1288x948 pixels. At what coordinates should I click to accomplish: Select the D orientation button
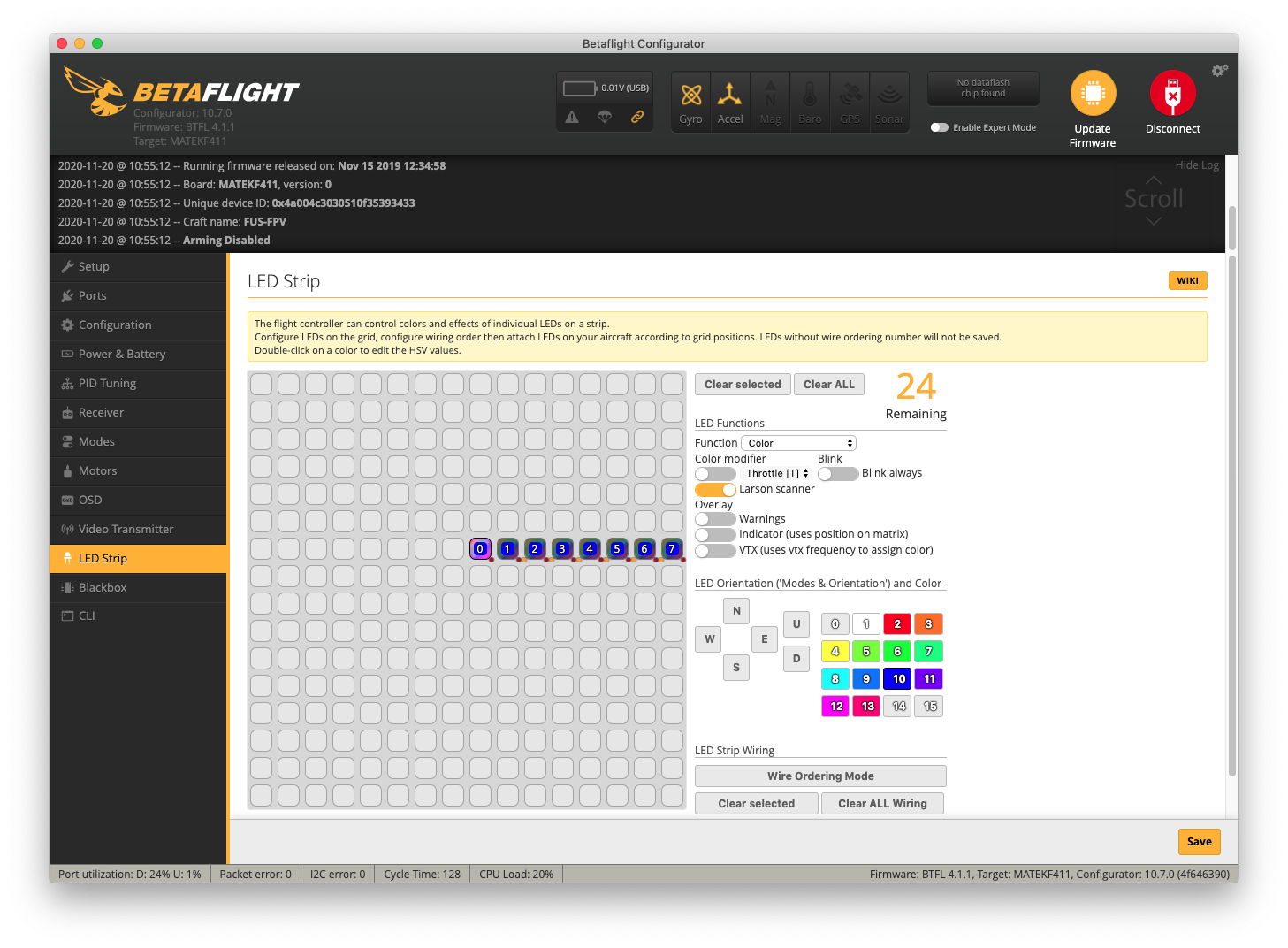[x=796, y=659]
